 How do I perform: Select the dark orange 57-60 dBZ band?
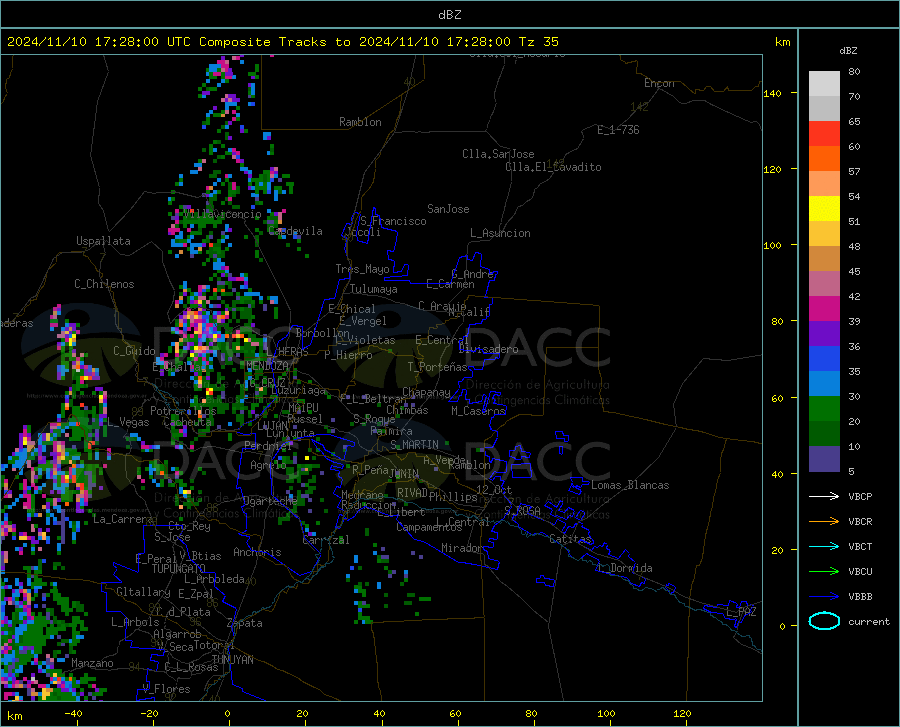(x=824, y=159)
